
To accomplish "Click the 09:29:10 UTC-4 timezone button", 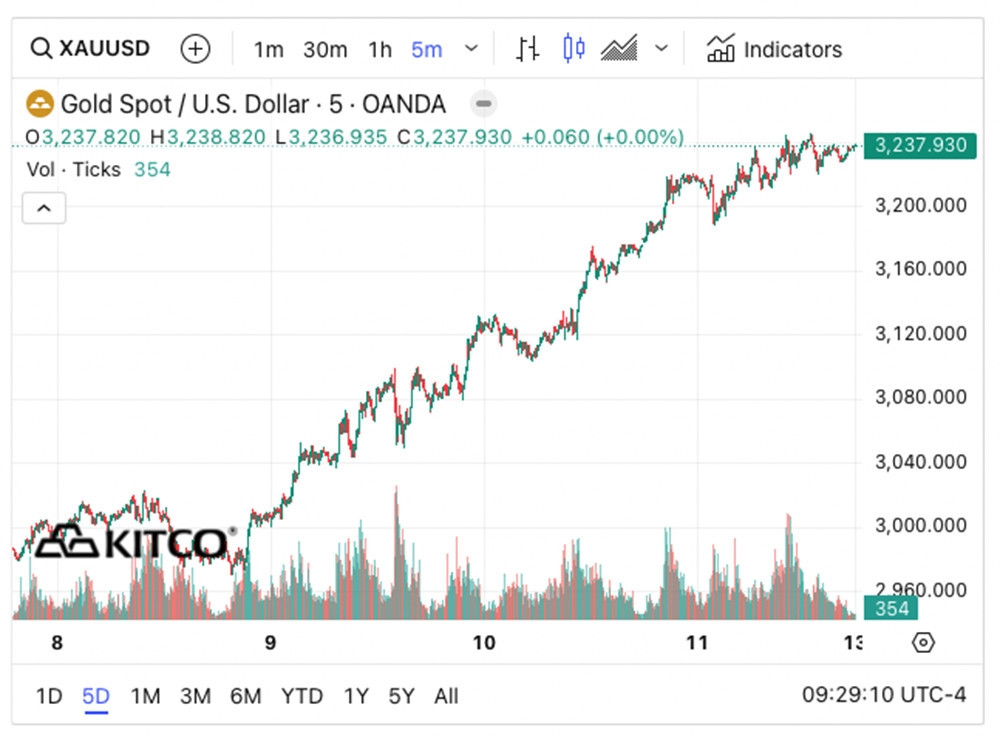I will point(883,694).
